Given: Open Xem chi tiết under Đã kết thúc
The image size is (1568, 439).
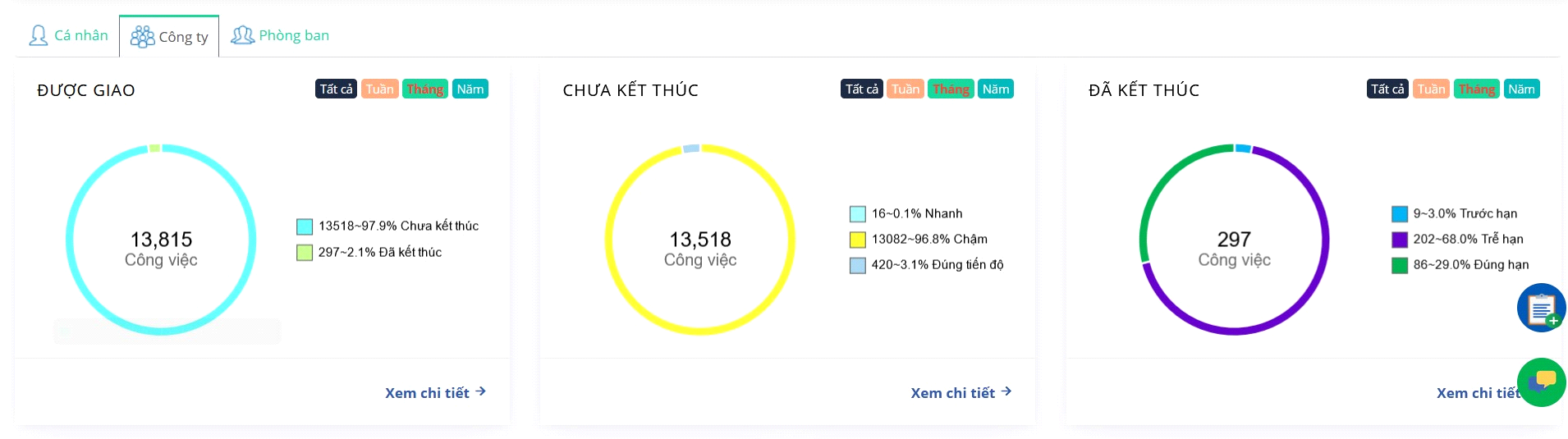Looking at the screenshot, I should [1479, 393].
